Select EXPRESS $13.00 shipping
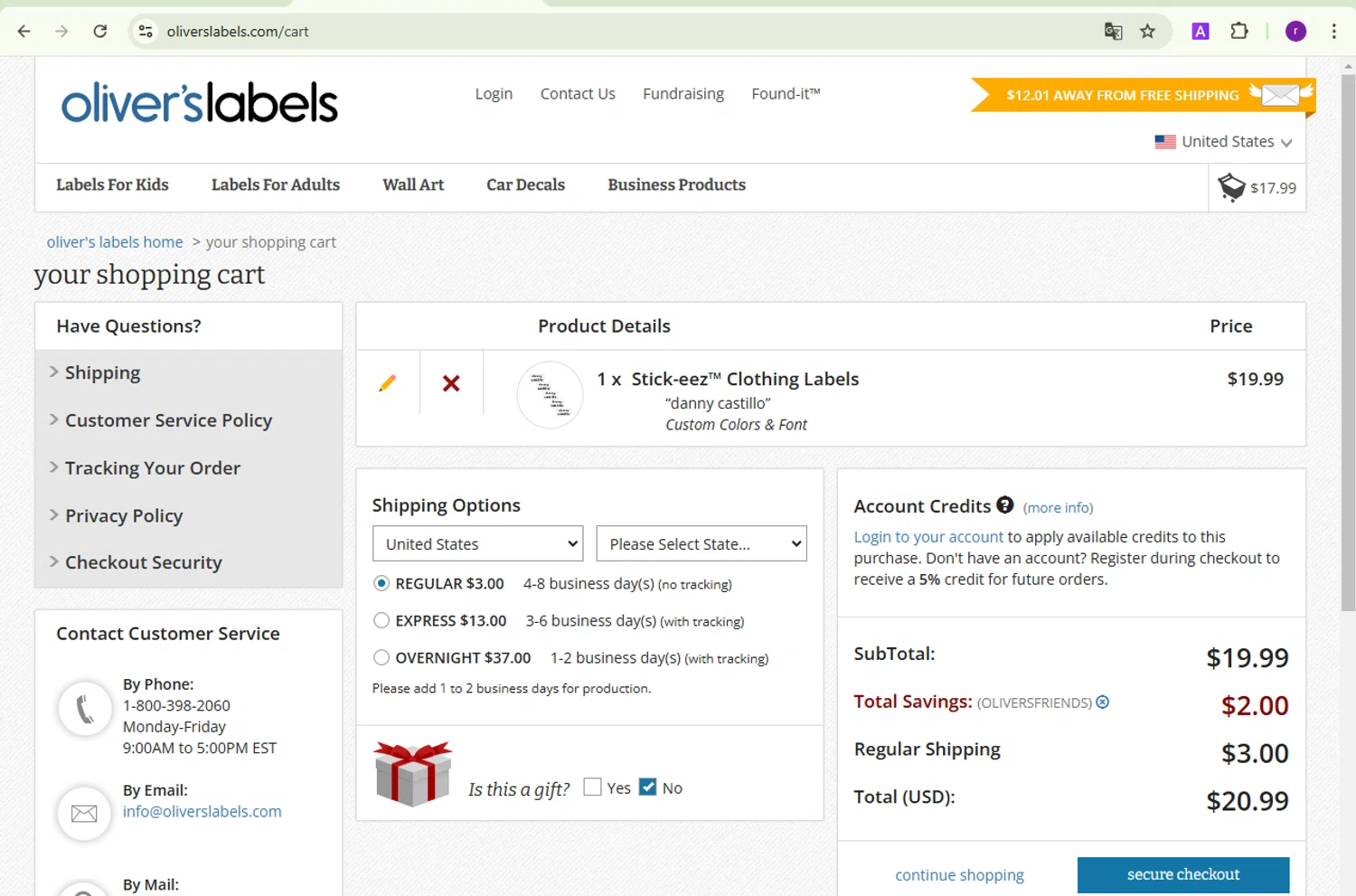Screen dimensions: 1356x896 (x=381, y=621)
